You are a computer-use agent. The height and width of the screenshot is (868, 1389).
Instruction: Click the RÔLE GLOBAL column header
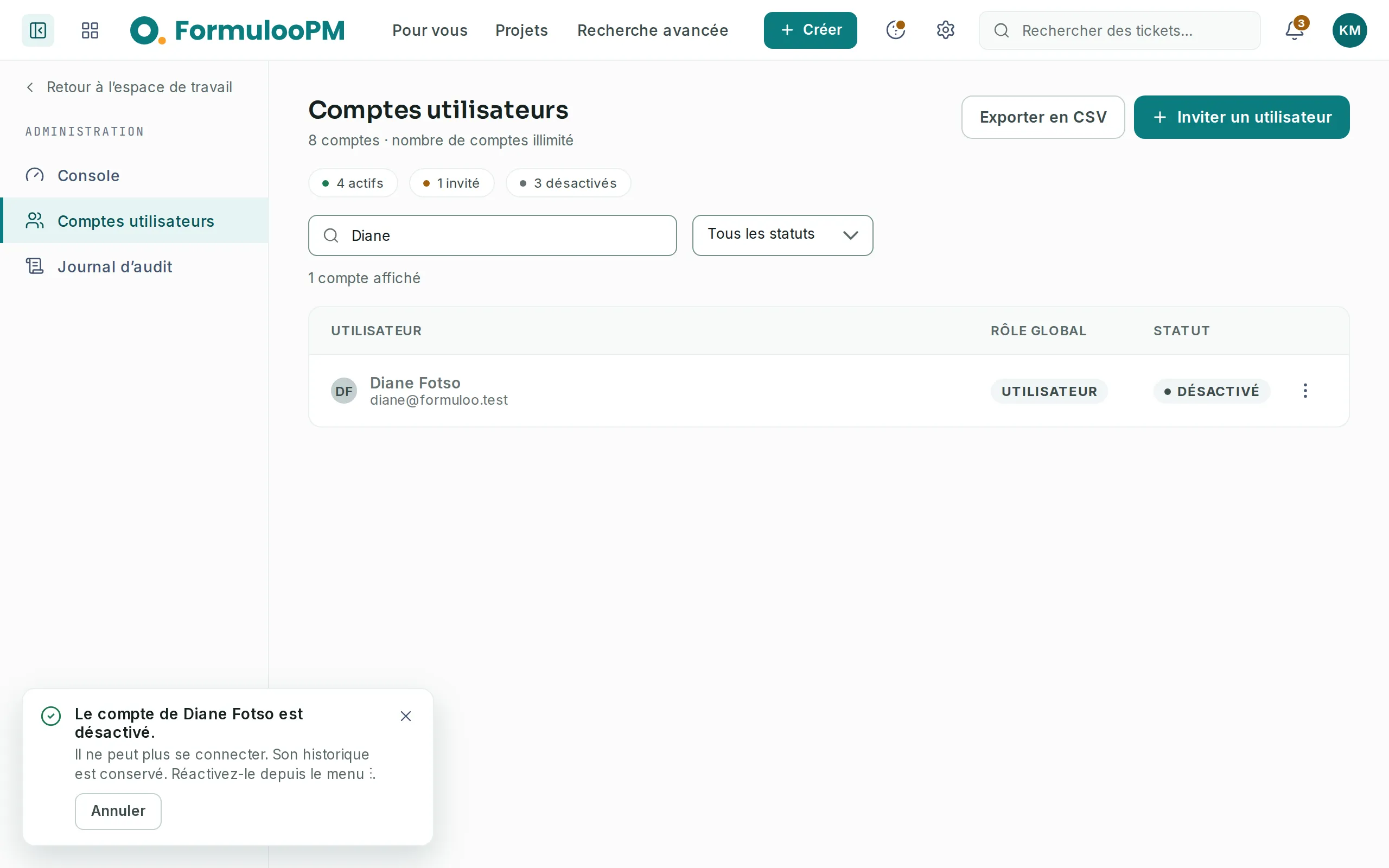pos(1038,331)
